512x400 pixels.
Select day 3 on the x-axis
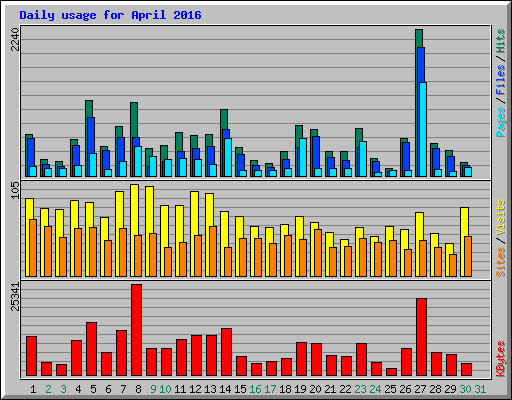click(x=63, y=389)
